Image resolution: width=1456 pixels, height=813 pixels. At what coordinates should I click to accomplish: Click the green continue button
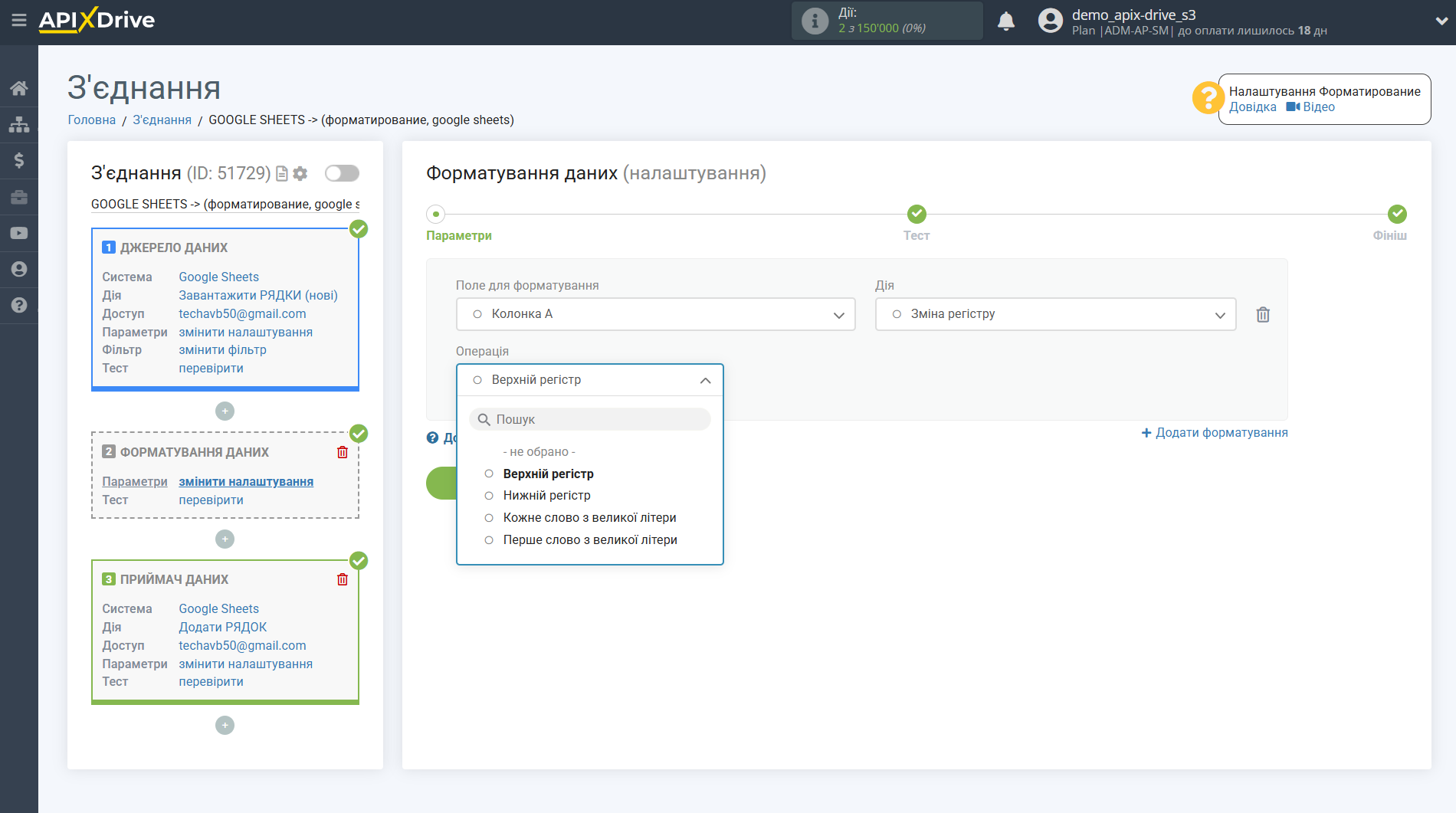pos(442,484)
